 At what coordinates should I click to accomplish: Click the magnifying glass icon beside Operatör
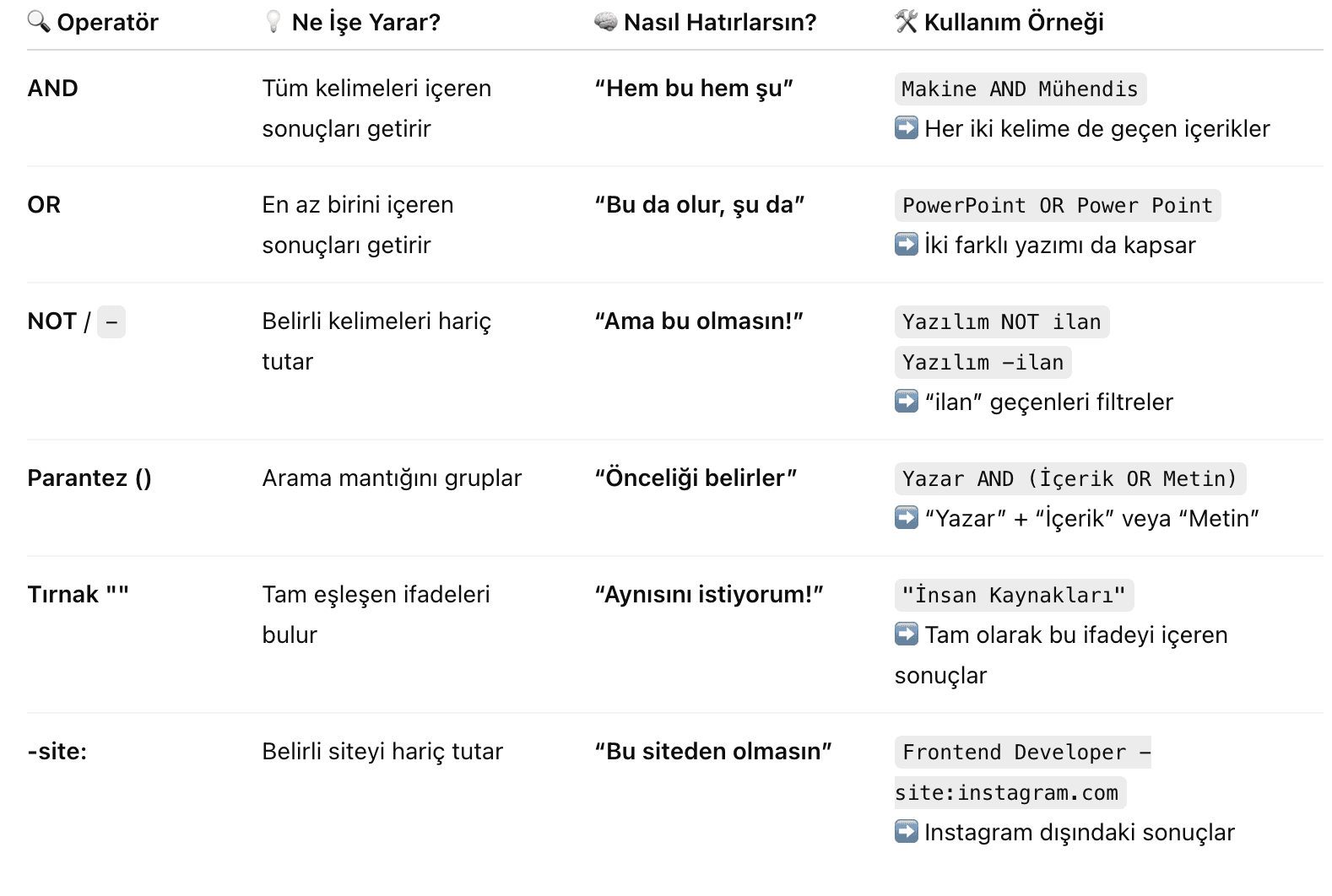pyautogui.click(x=39, y=21)
